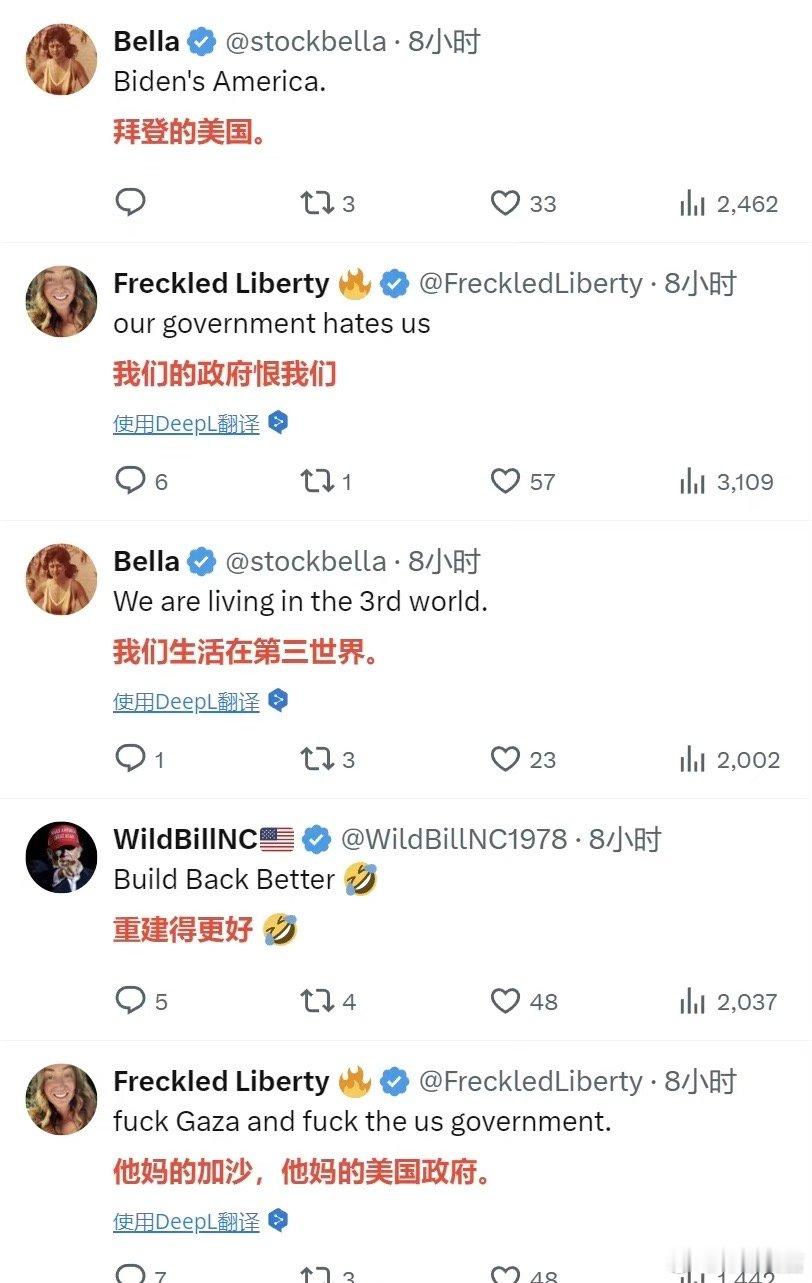Viewport: 812px width, 1283px height.
Task: Retweet the "our government hates us" post
Action: (x=326, y=482)
